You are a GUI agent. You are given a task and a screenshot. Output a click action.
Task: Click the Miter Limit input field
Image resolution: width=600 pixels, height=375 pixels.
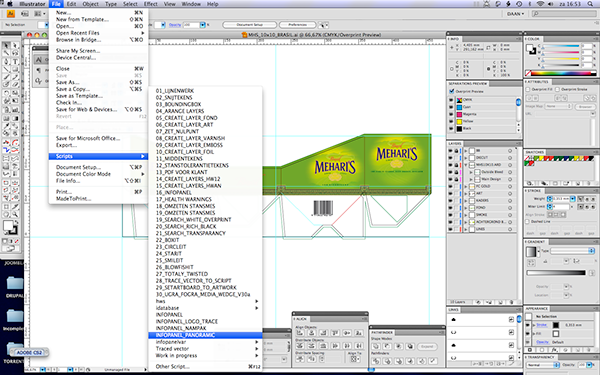(561, 207)
